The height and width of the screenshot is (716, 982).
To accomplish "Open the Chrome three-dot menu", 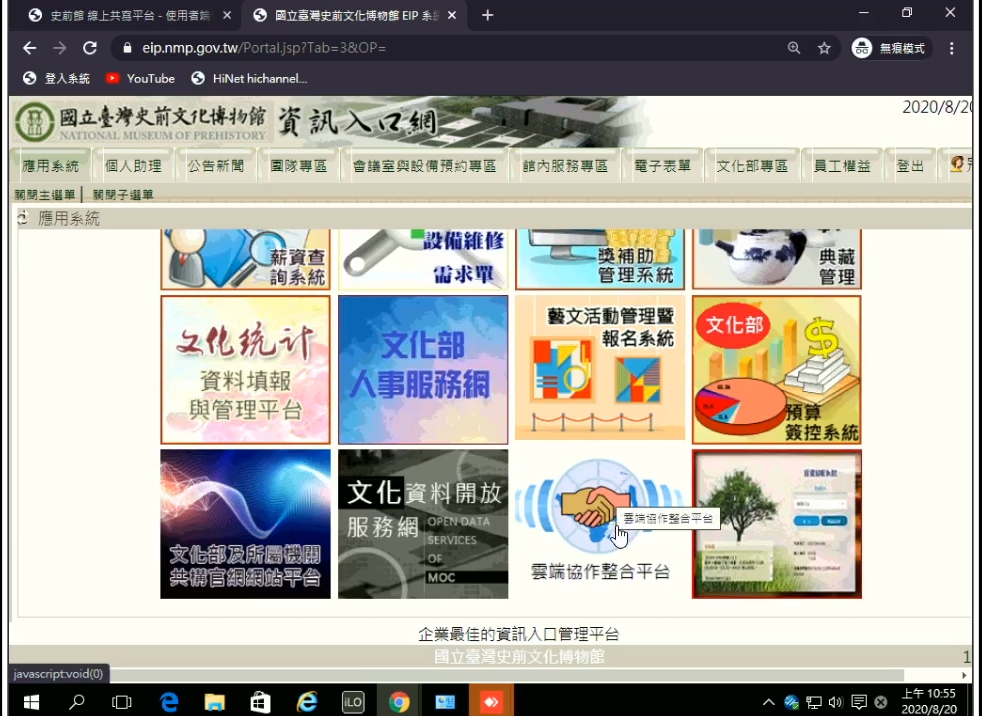I will pos(951,48).
